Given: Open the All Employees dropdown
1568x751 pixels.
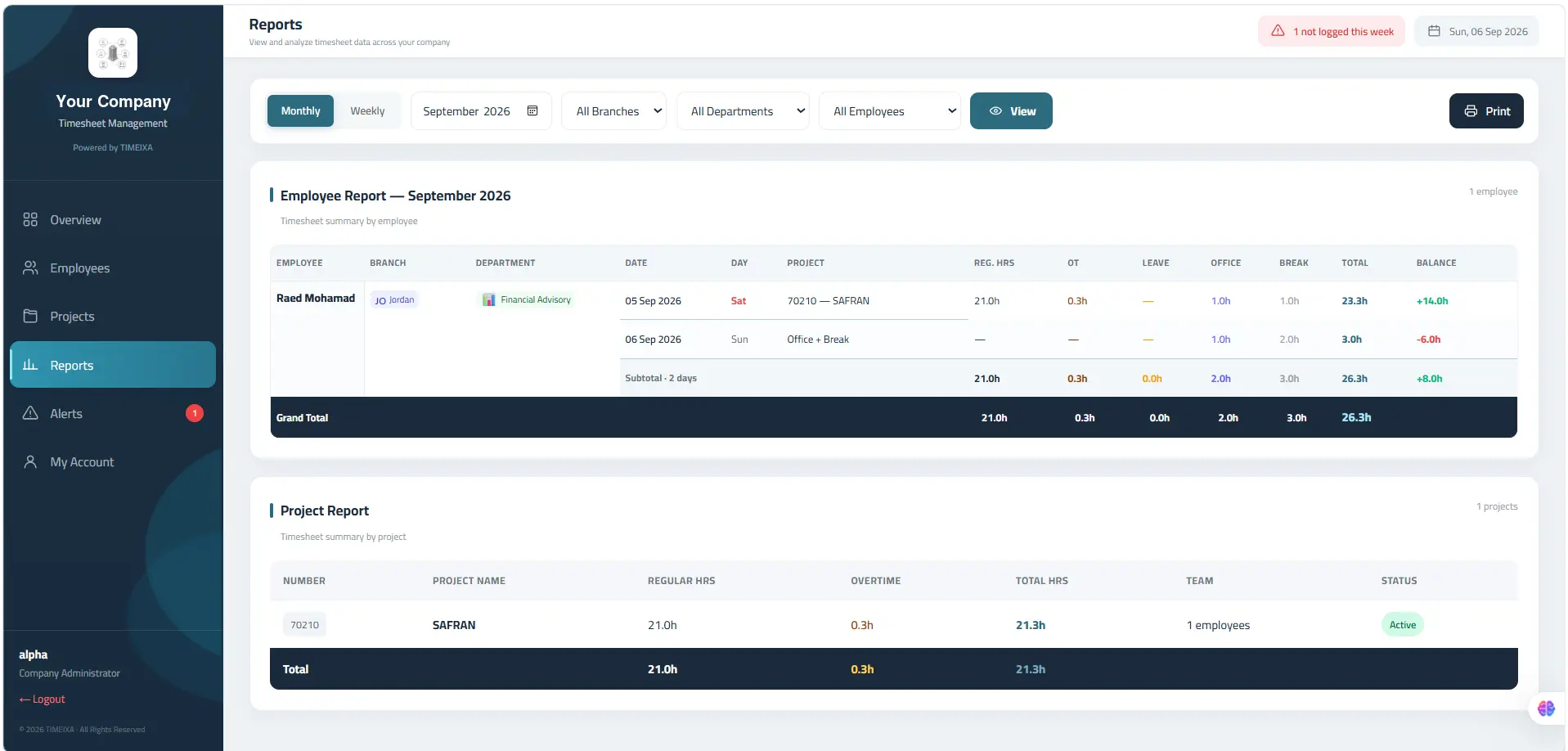Looking at the screenshot, I should tap(890, 111).
